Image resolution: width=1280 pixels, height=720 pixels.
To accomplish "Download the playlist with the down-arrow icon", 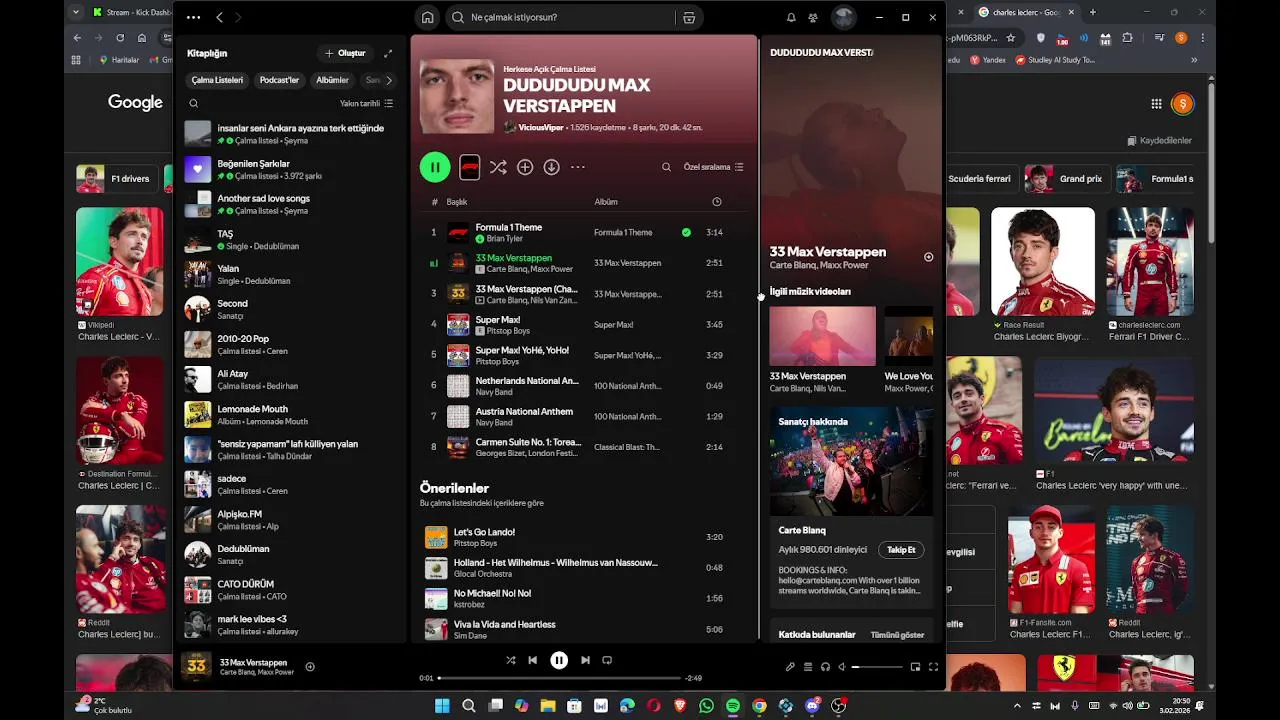I will [x=551, y=167].
